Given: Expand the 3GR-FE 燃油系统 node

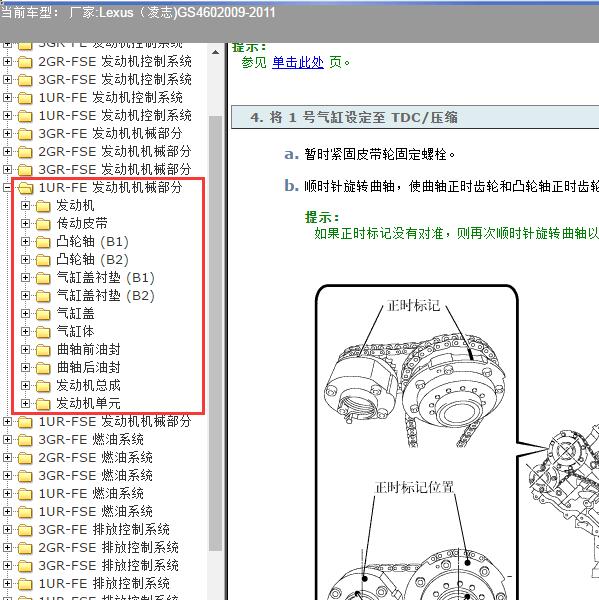Looking at the screenshot, I should click(7, 439).
